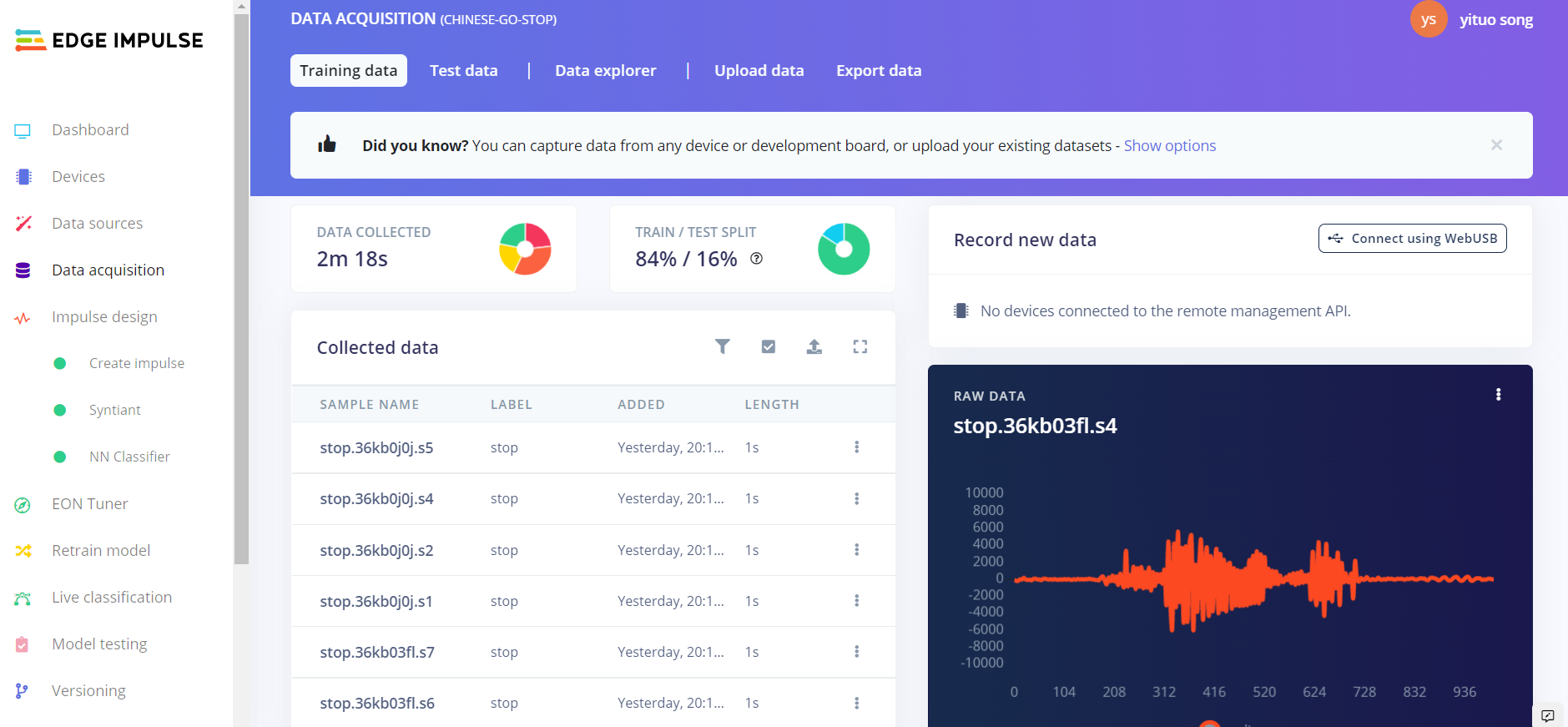
Task: Expand Collected data panel to fullscreen
Action: pos(860,346)
